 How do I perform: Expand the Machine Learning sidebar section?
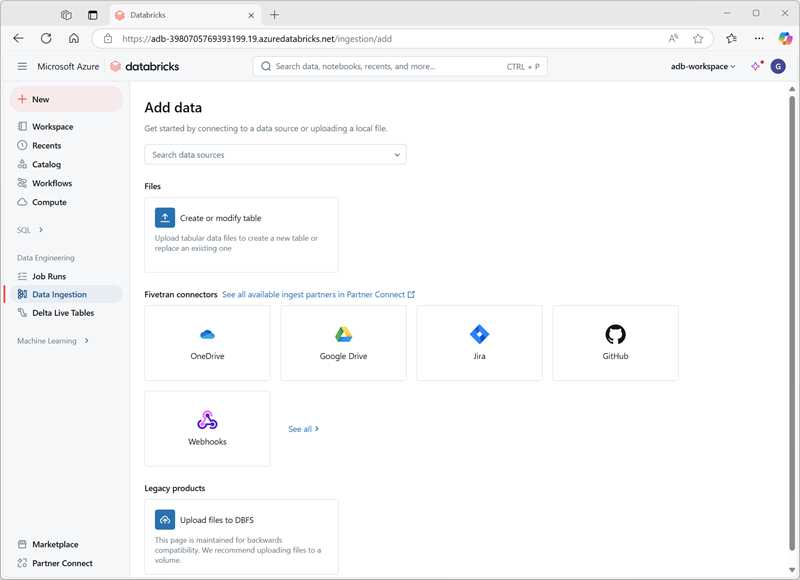pyautogui.click(x=53, y=341)
